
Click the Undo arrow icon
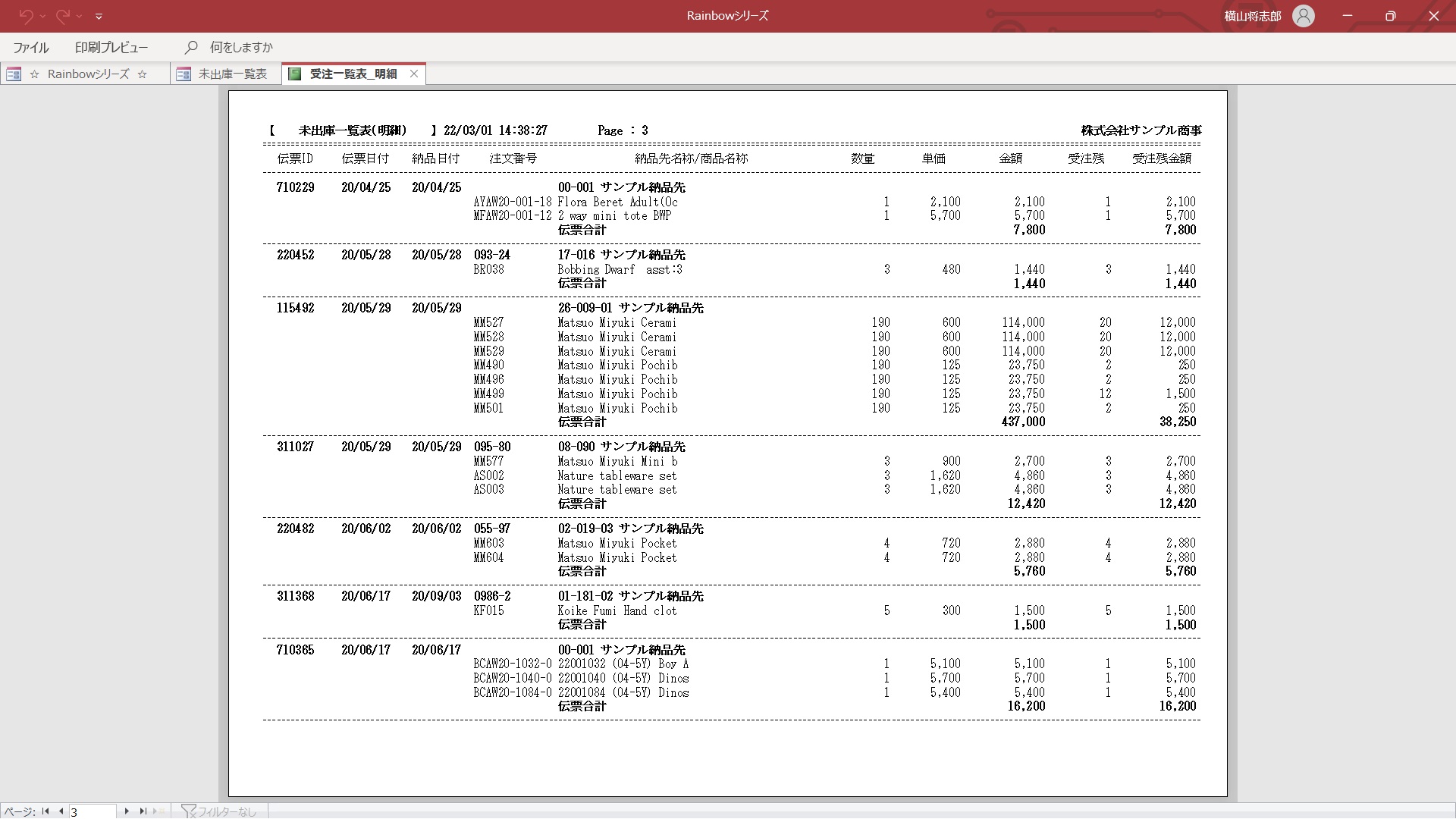26,16
